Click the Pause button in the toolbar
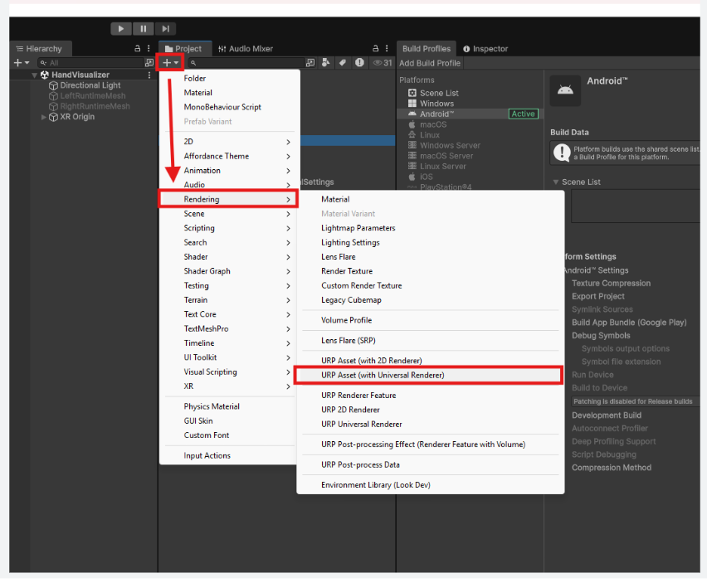Screen dimensions: 710x580 click(143, 29)
